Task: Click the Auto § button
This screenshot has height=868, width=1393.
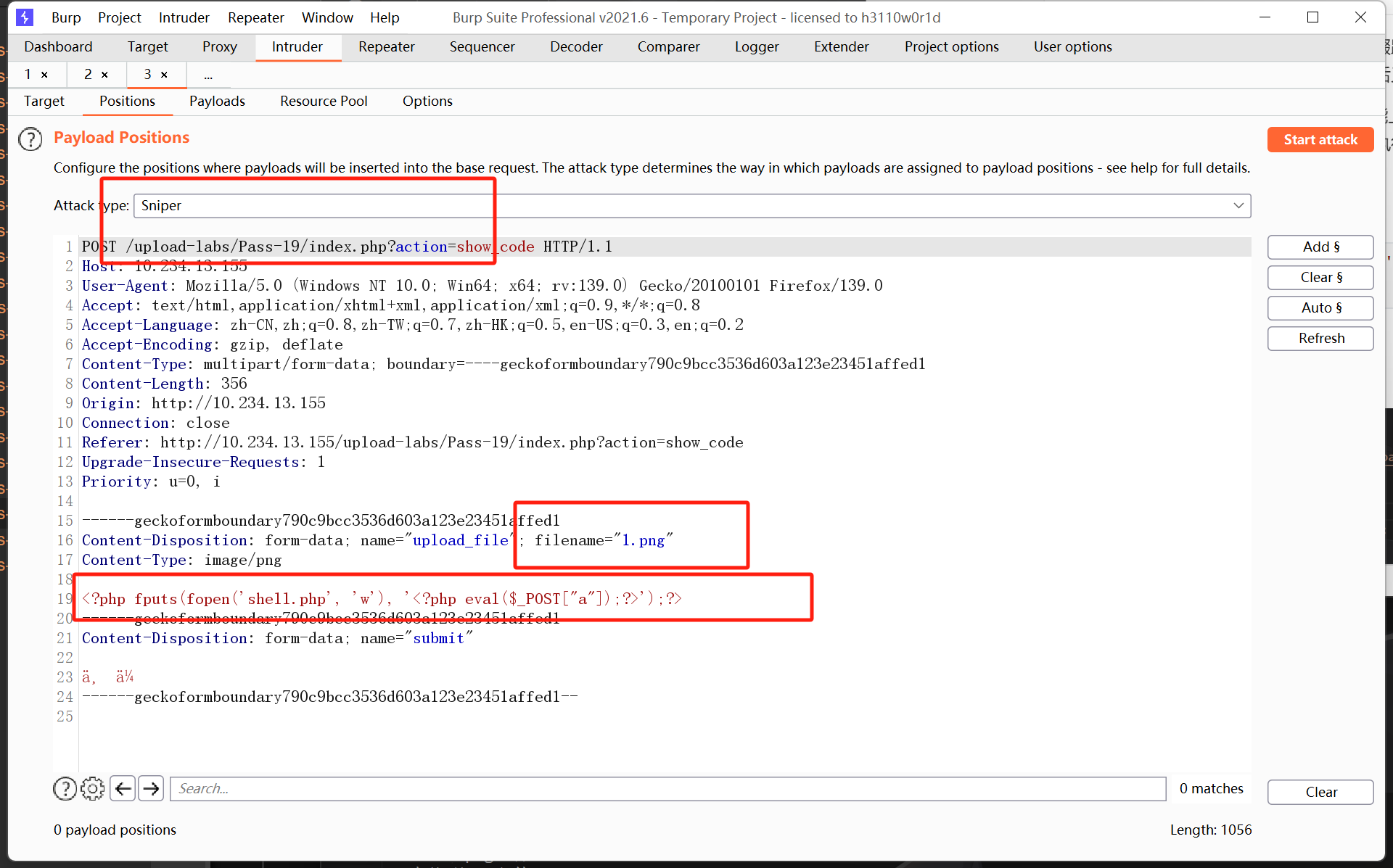Action: (x=1320, y=308)
